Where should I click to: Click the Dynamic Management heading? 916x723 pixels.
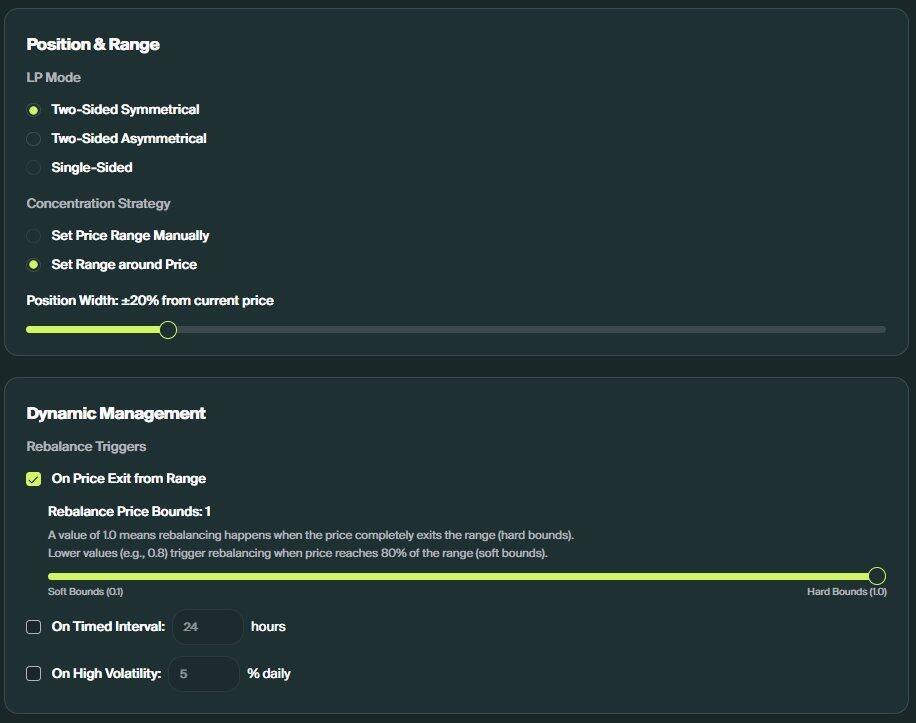pos(116,414)
